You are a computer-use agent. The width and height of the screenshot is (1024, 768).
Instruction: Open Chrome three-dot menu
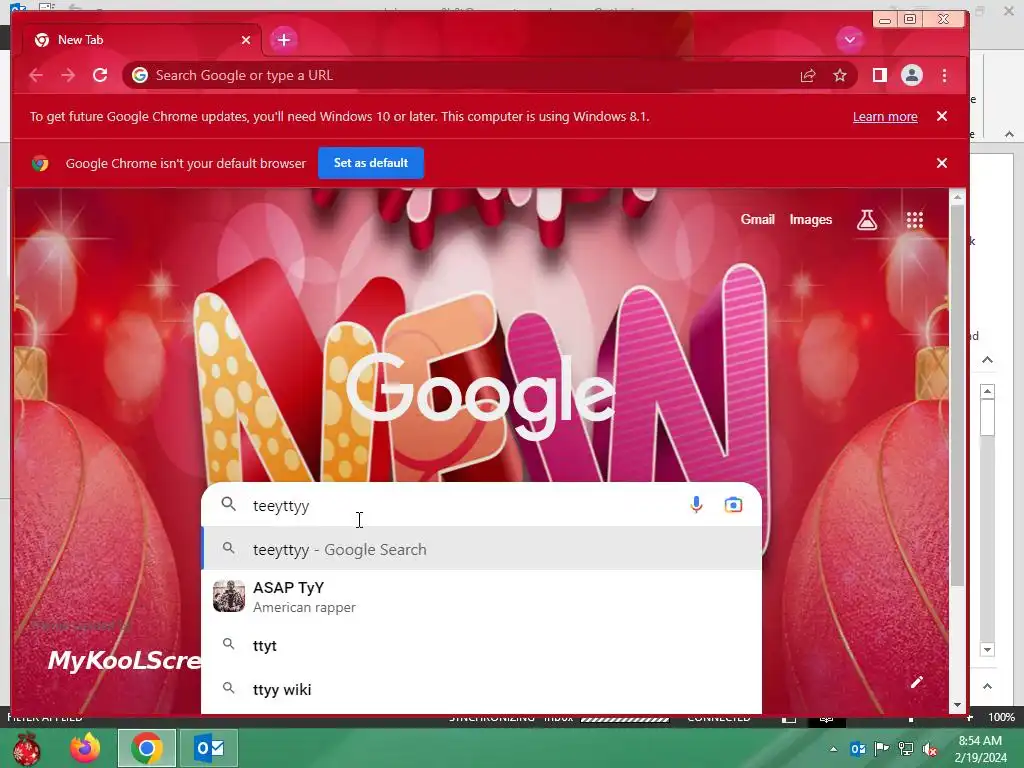[944, 76]
